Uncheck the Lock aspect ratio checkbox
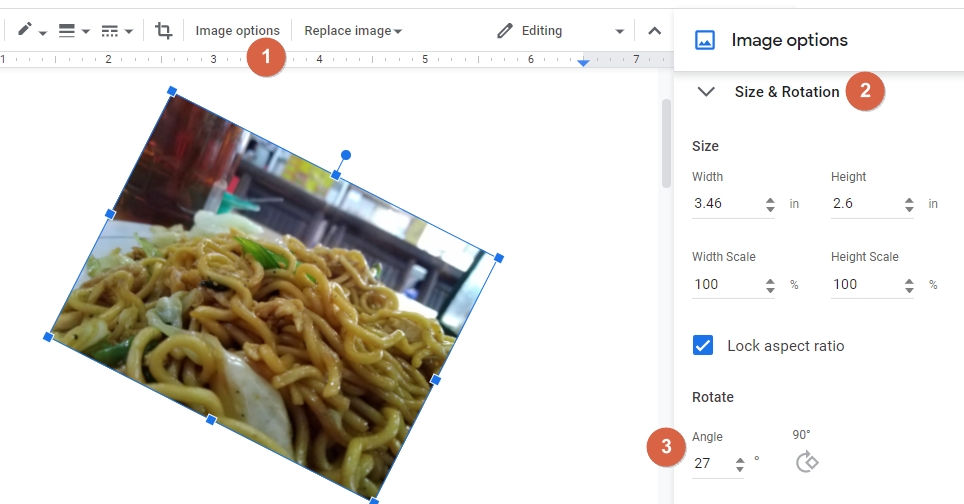Screen dimensions: 964x504 pos(703,345)
